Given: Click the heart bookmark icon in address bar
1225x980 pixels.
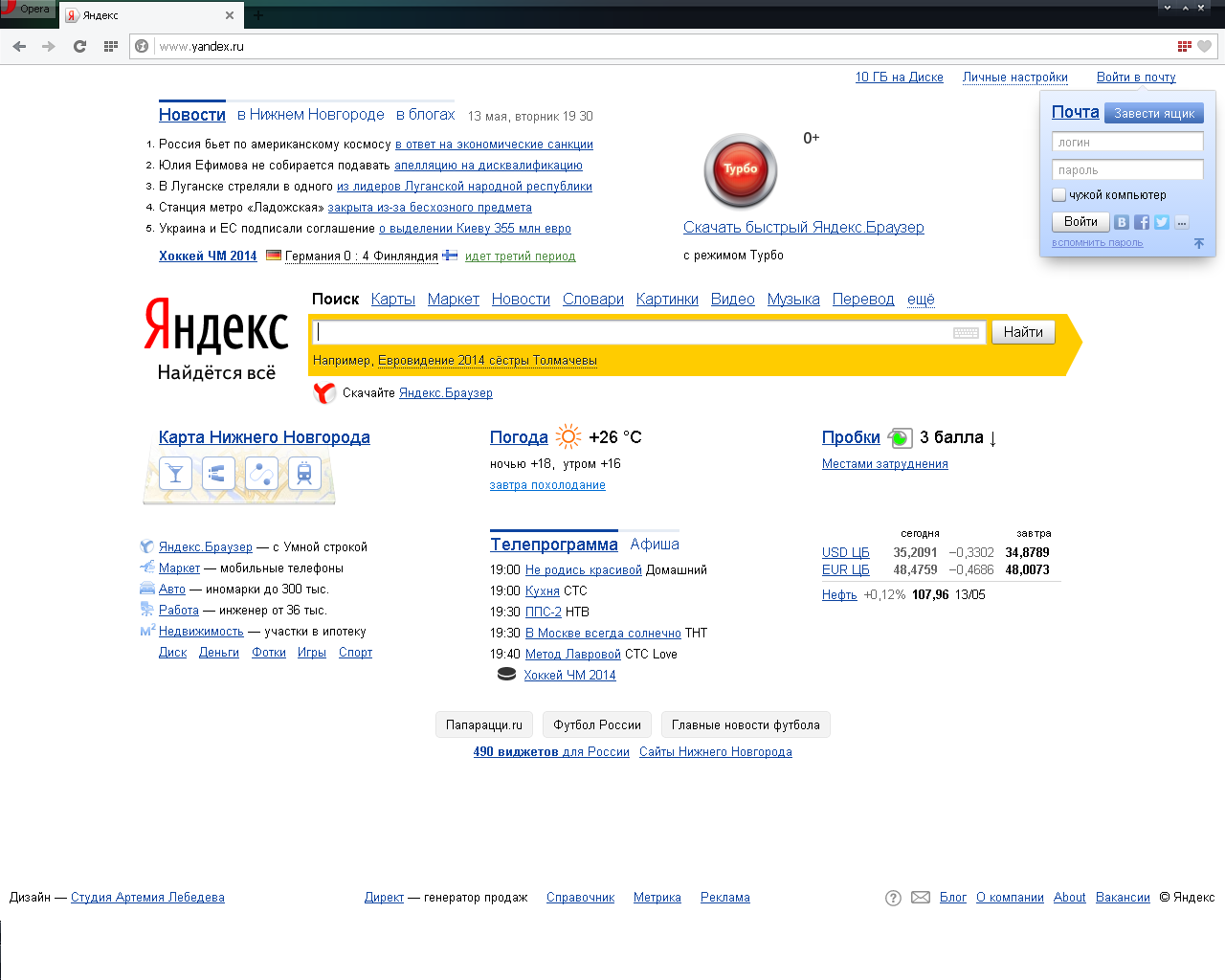Looking at the screenshot, I should [x=1205, y=46].
